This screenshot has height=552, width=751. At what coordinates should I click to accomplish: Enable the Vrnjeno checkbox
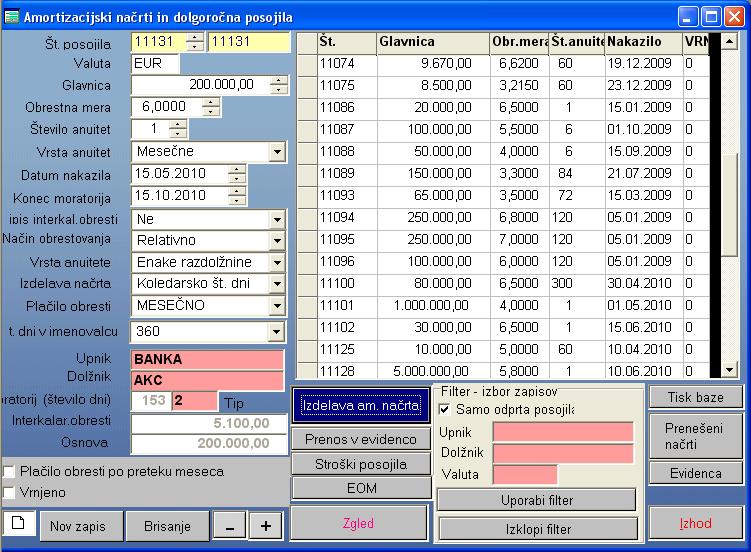coord(9,492)
